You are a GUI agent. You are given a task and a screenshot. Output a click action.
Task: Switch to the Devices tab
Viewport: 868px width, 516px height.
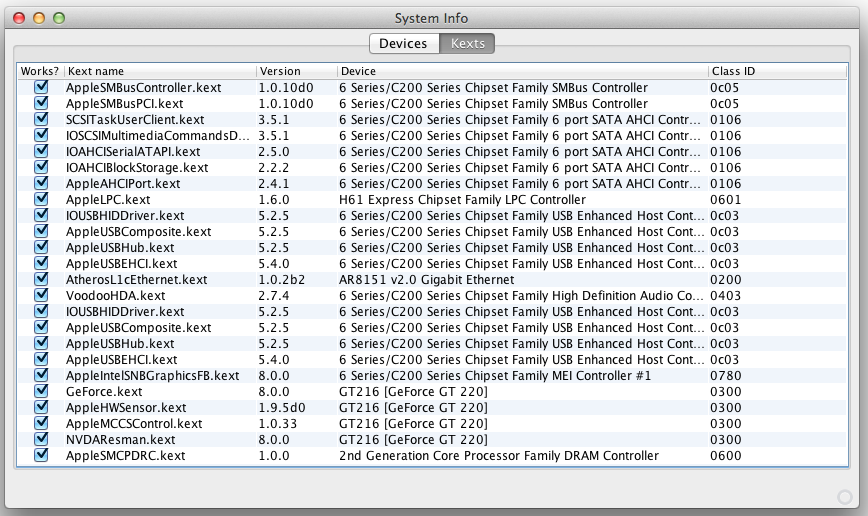click(404, 44)
